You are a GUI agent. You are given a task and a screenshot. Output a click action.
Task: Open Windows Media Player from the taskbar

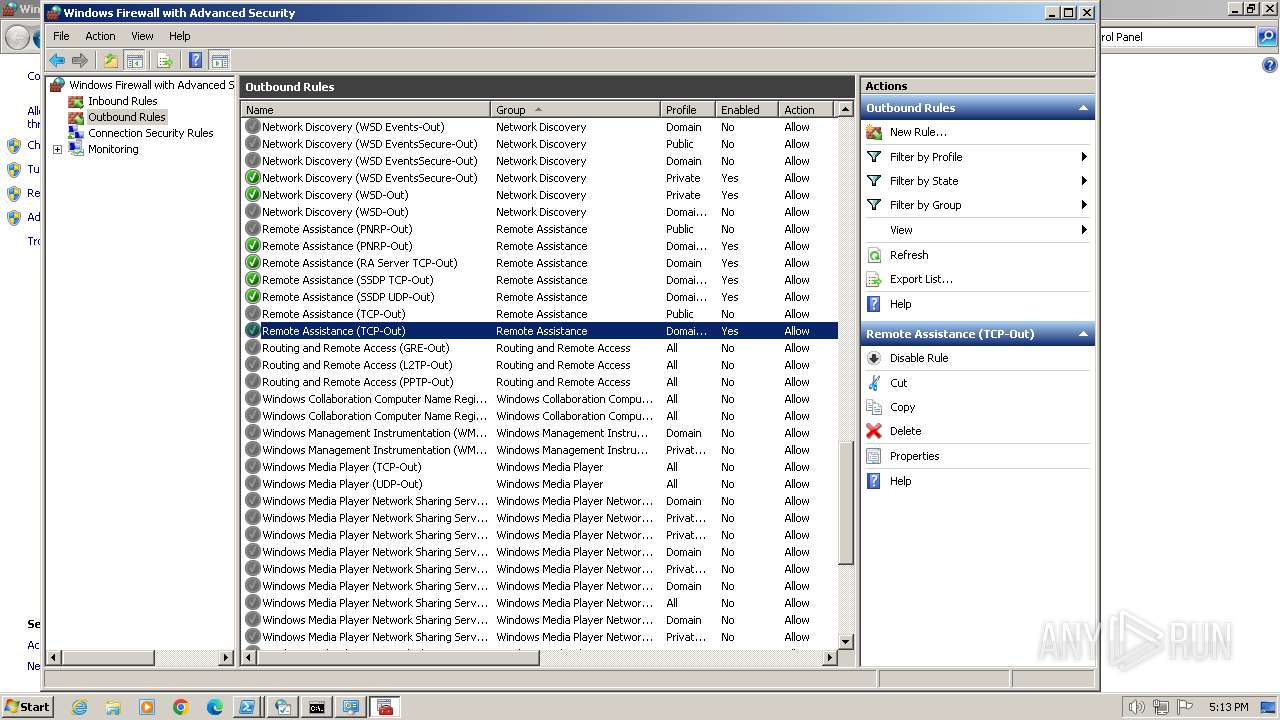point(147,707)
